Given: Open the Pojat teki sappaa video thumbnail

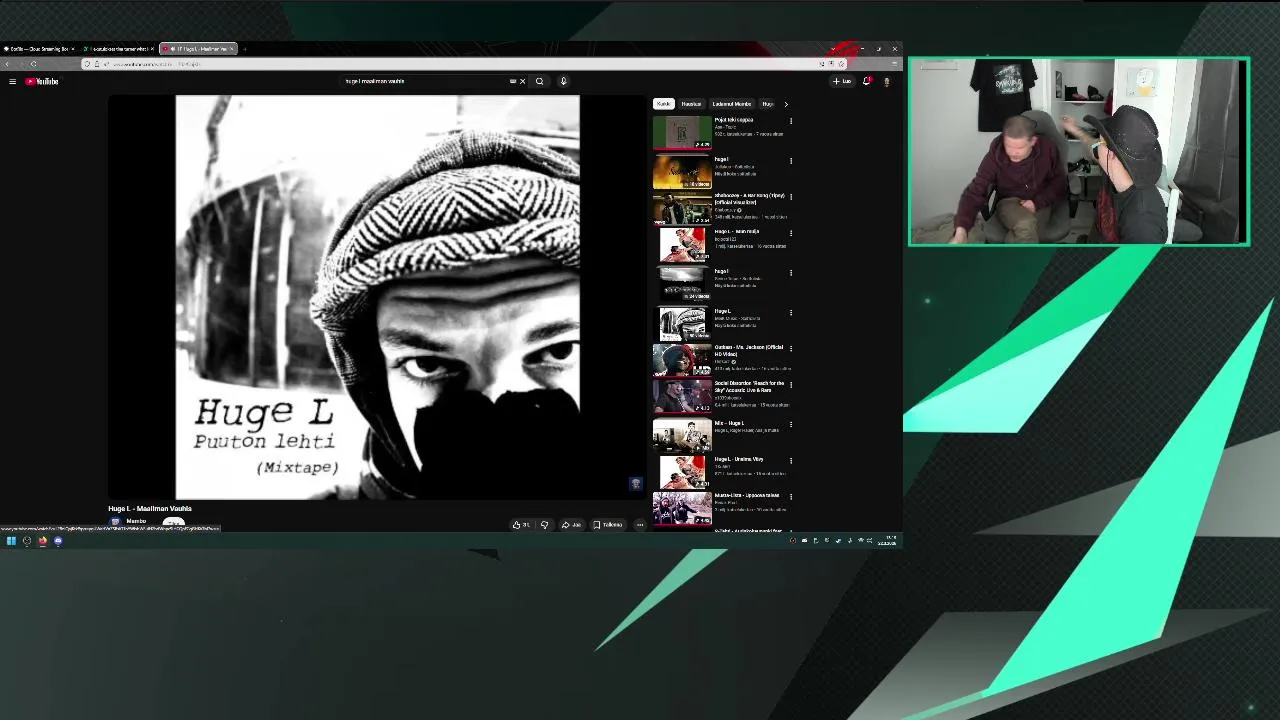Looking at the screenshot, I should pyautogui.click(x=682, y=133).
